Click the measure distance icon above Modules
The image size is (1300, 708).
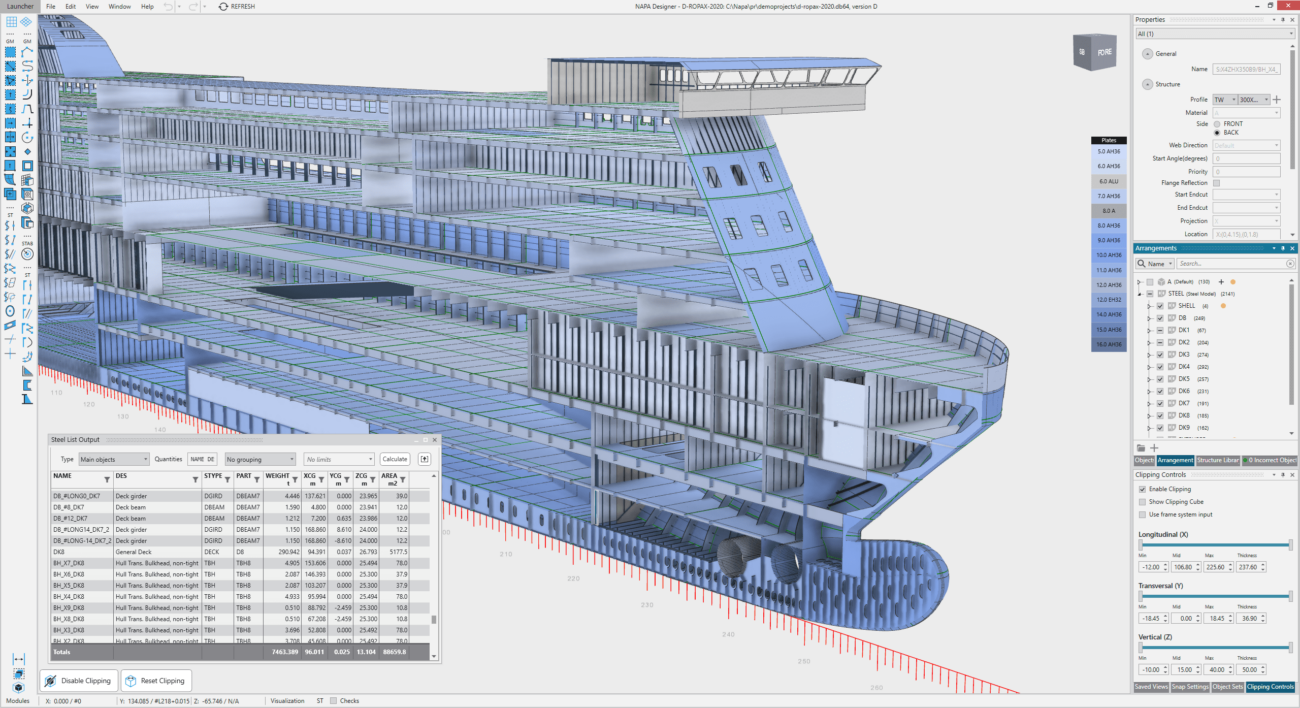point(19,660)
